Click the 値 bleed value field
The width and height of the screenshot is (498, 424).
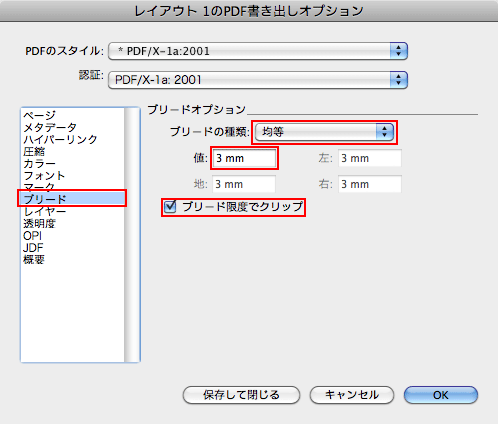(244, 158)
